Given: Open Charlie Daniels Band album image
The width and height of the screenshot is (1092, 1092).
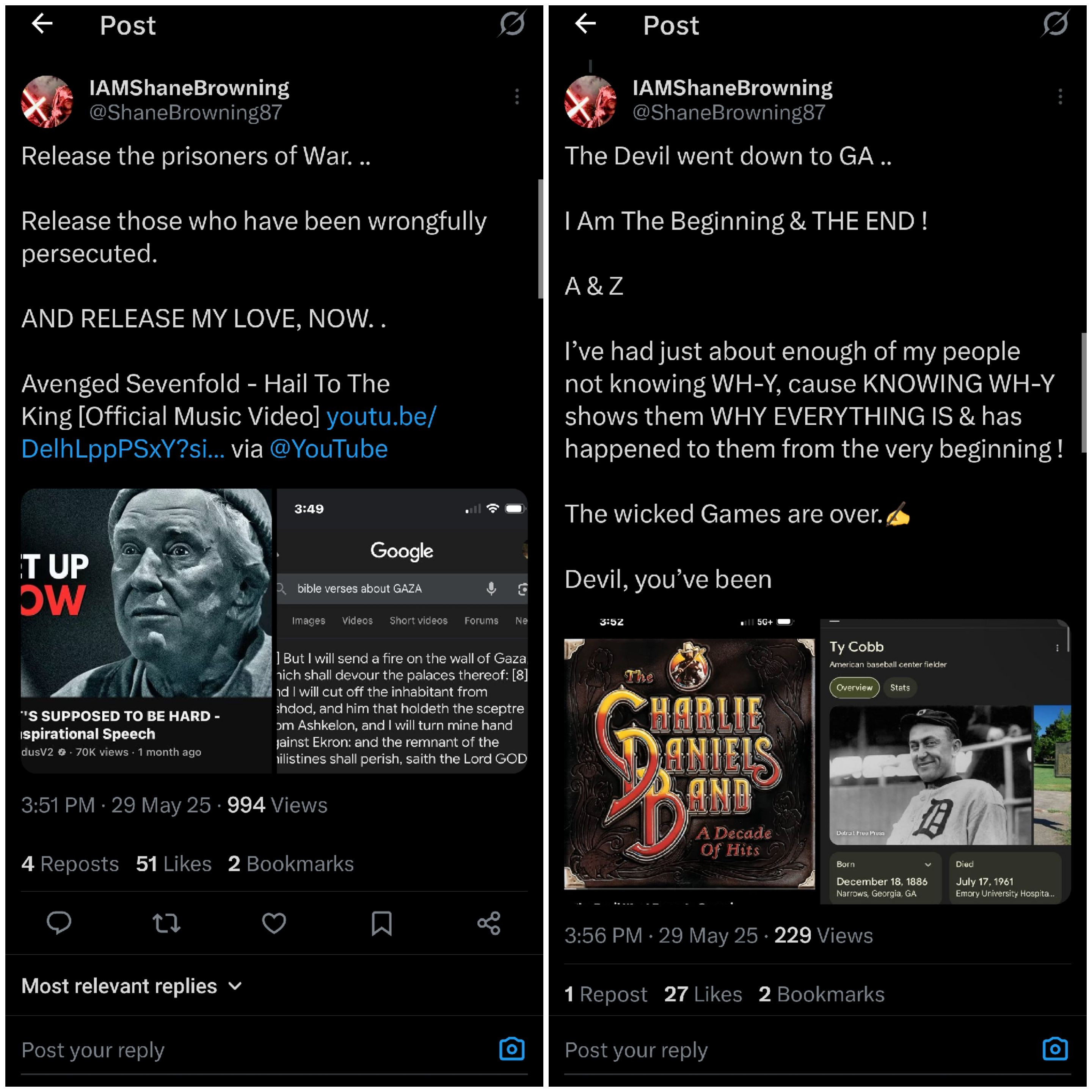Looking at the screenshot, I should click(x=689, y=763).
